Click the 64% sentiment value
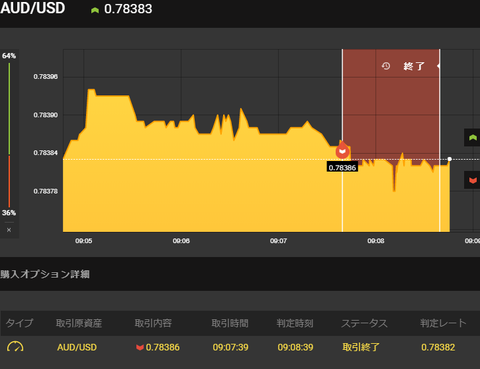 9,56
